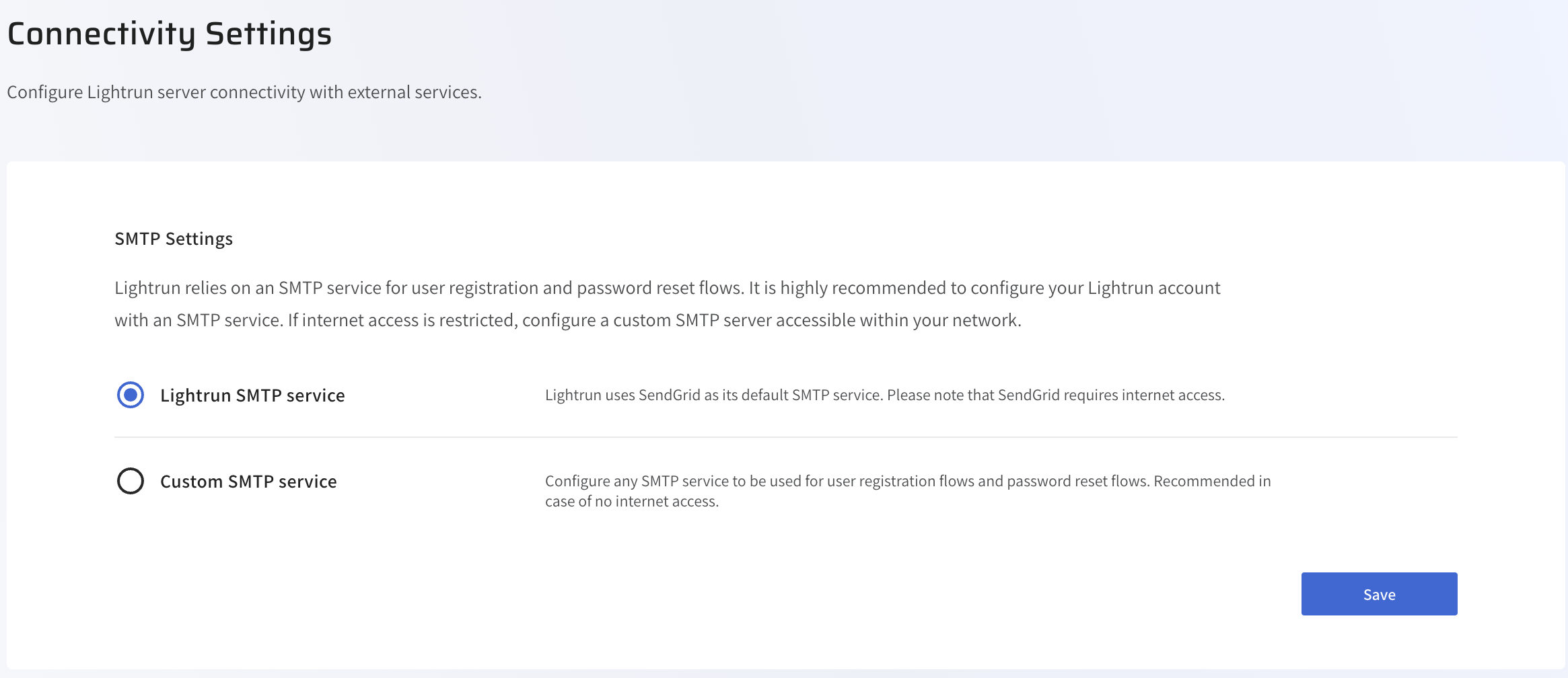This screenshot has width=1568, height=678.
Task: Click the 'Lightrun relies on an SMTP' paragraph line
Action: (x=666, y=288)
